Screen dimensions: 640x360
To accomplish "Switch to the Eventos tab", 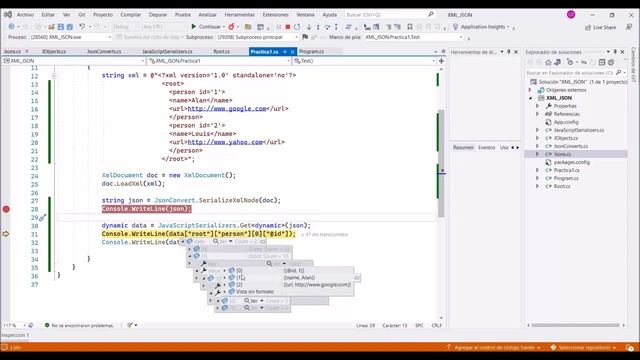I will (x=487, y=147).
